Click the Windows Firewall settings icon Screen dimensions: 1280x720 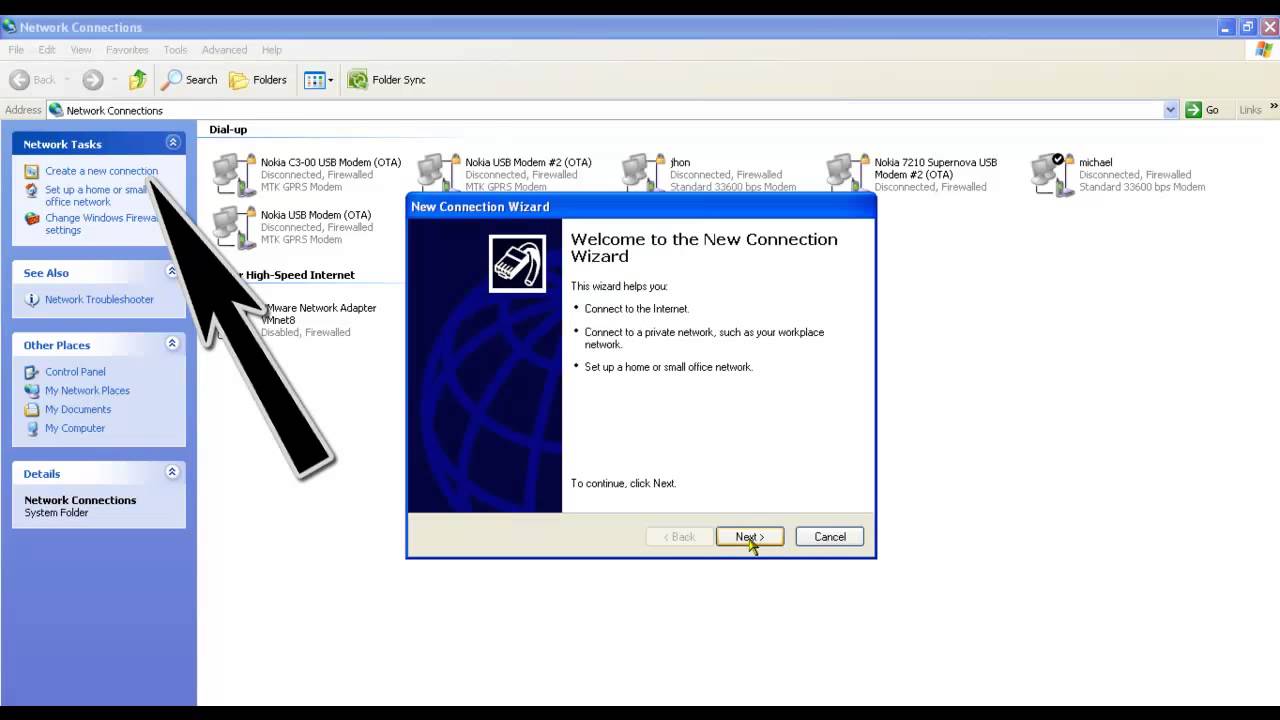(x=32, y=218)
